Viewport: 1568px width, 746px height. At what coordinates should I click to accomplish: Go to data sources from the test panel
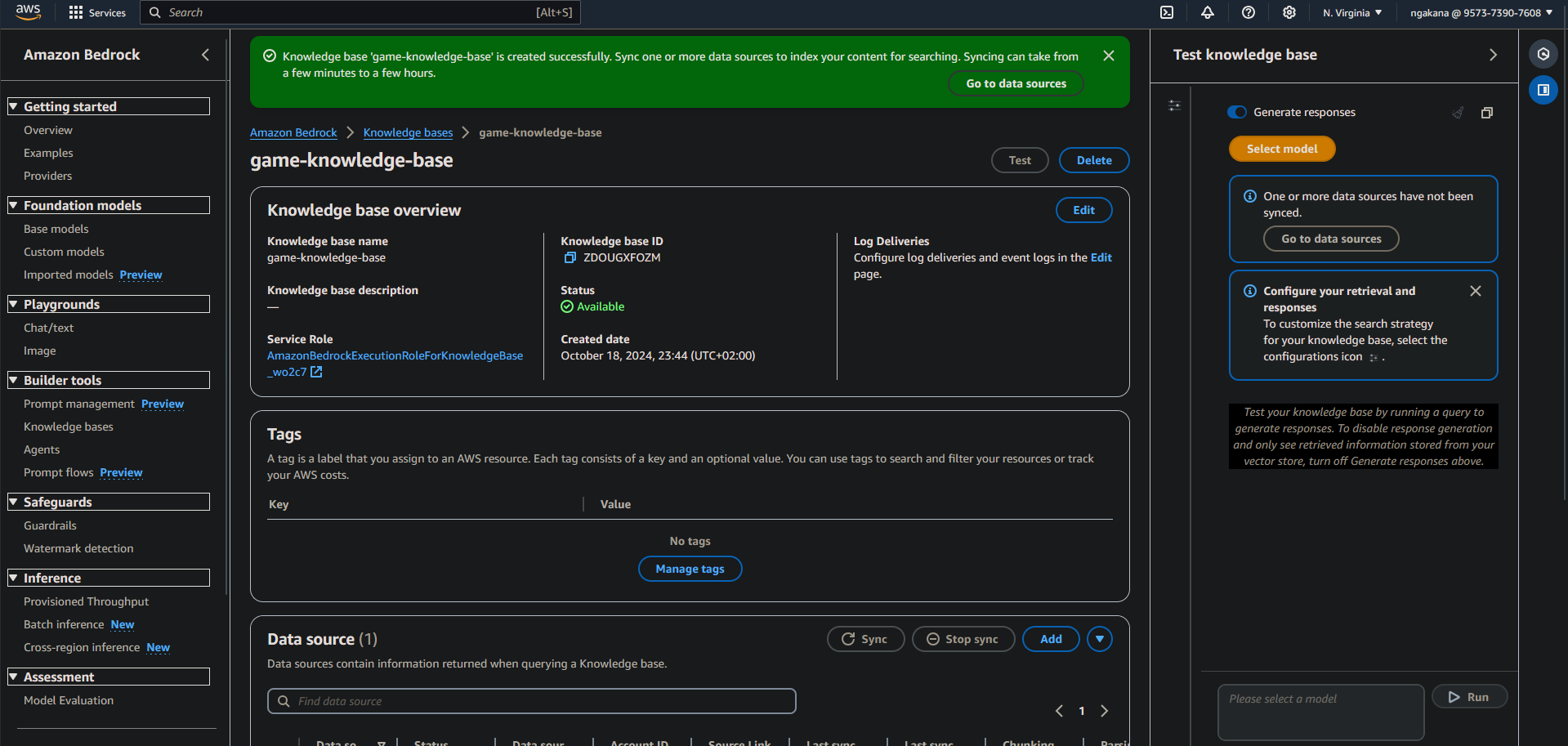(1331, 239)
